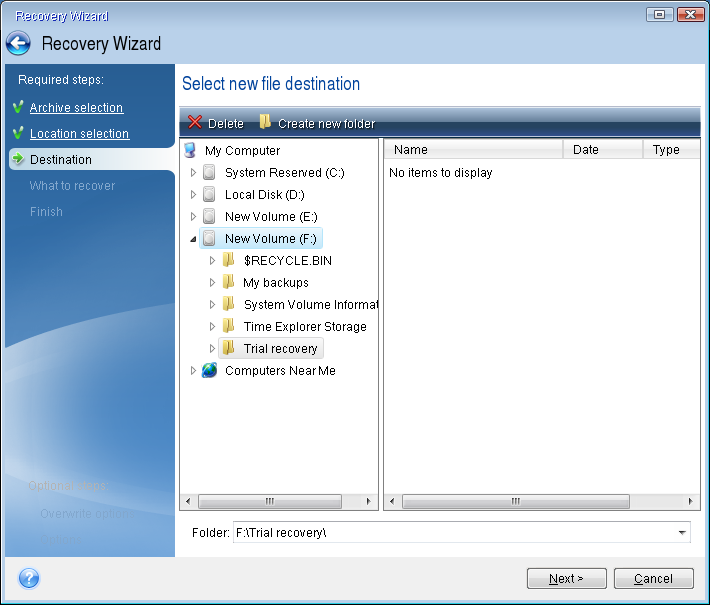Image resolution: width=710 pixels, height=605 pixels.
Task: Go to Archive selection step
Action: [x=76, y=108]
